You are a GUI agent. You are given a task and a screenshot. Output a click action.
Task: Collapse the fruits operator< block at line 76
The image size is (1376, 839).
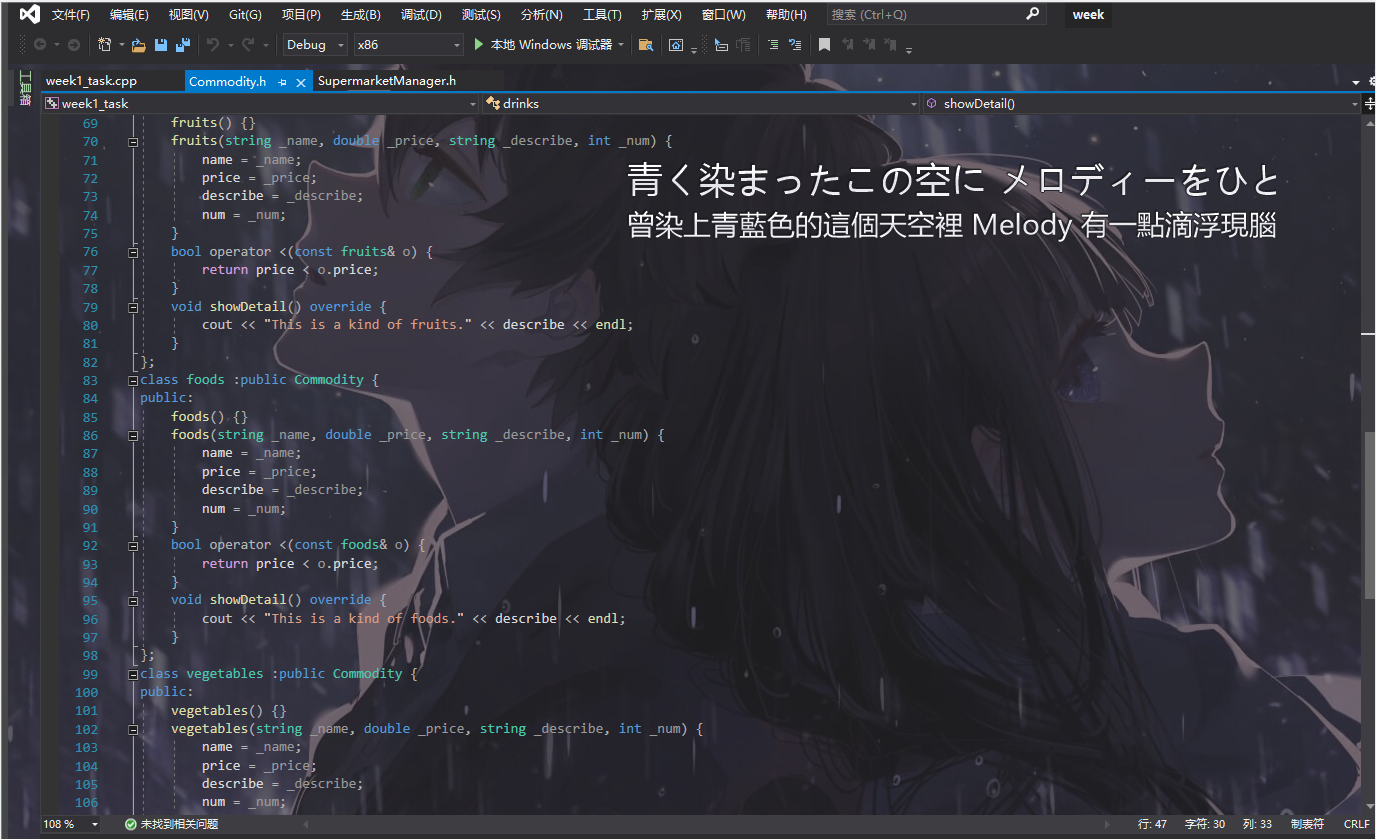click(133, 252)
